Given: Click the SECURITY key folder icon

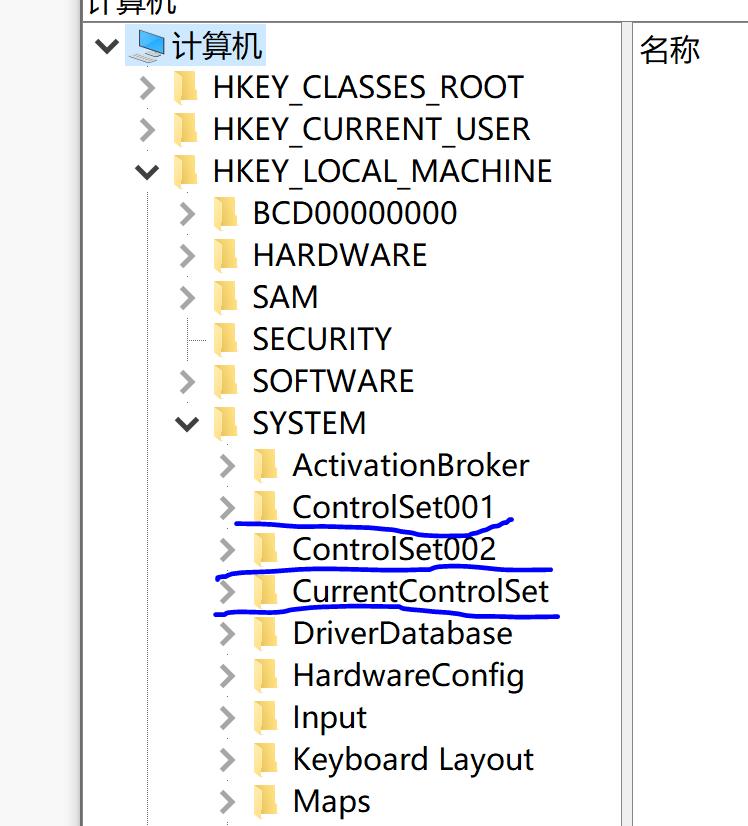Looking at the screenshot, I should 226,339.
